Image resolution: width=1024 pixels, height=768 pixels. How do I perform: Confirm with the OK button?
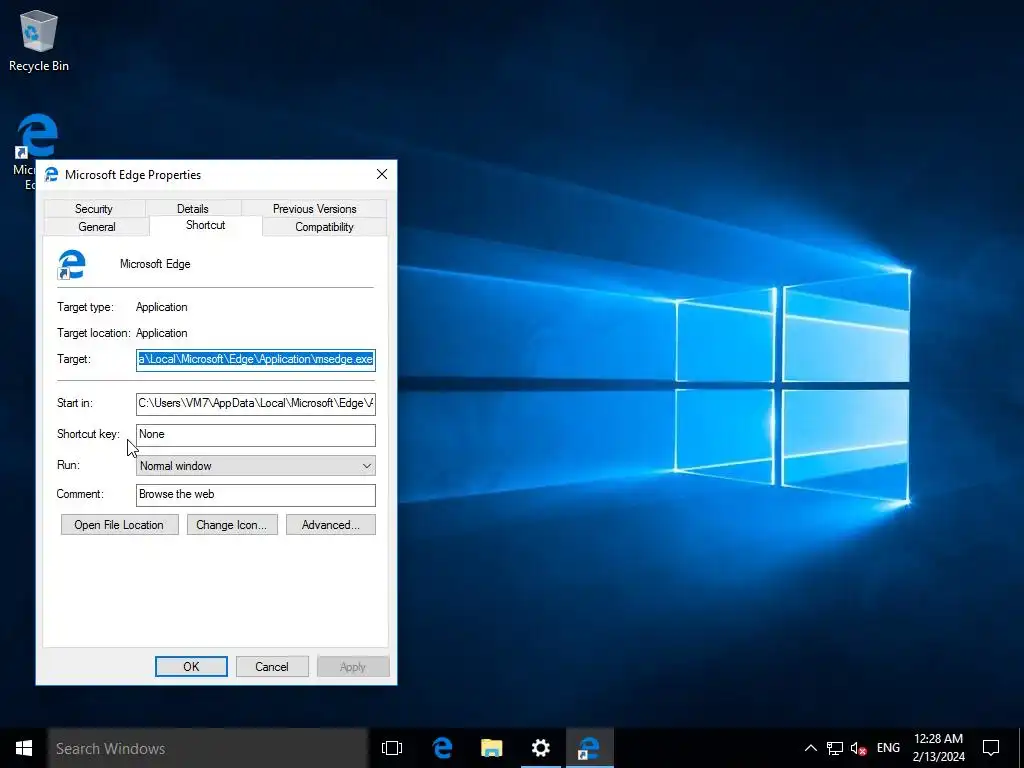pos(191,667)
